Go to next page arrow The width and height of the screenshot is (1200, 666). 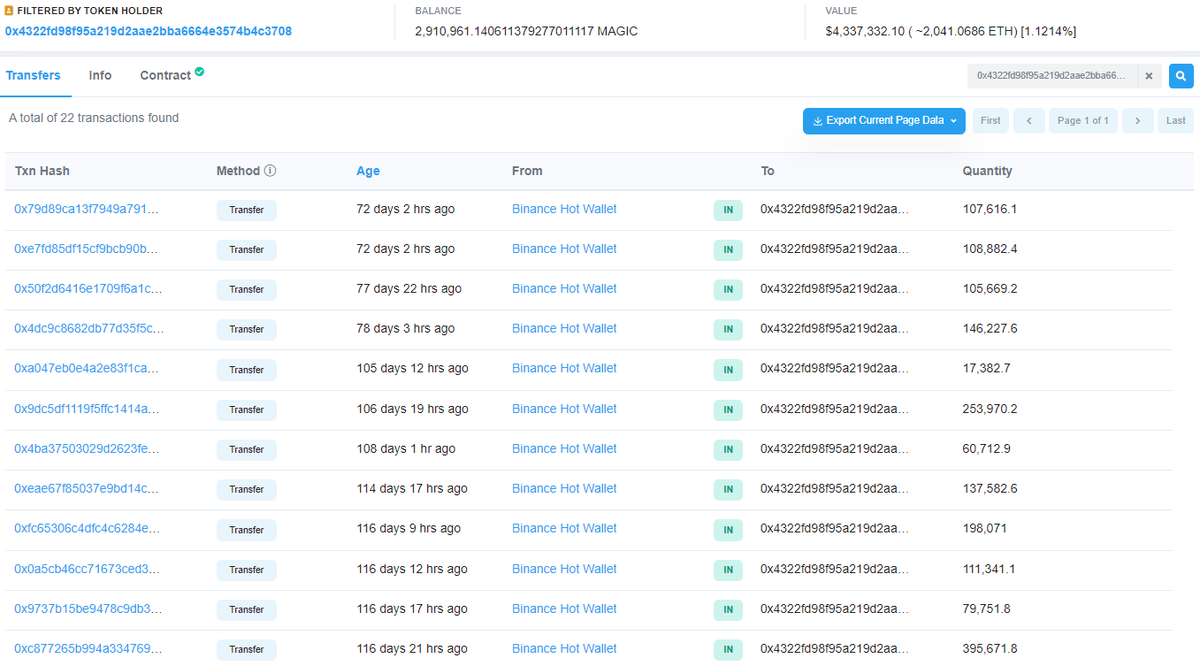(x=1138, y=121)
